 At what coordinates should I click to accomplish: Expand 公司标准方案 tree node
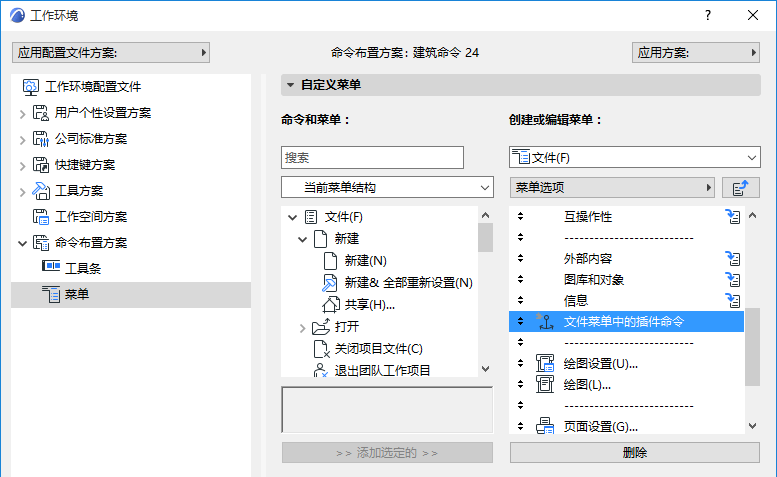(x=22, y=140)
